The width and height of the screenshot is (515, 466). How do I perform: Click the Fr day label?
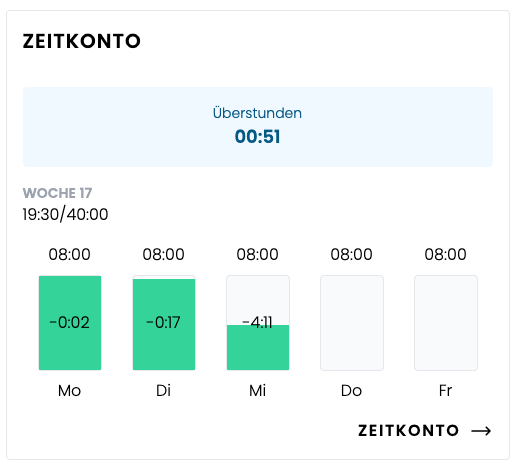(x=445, y=390)
